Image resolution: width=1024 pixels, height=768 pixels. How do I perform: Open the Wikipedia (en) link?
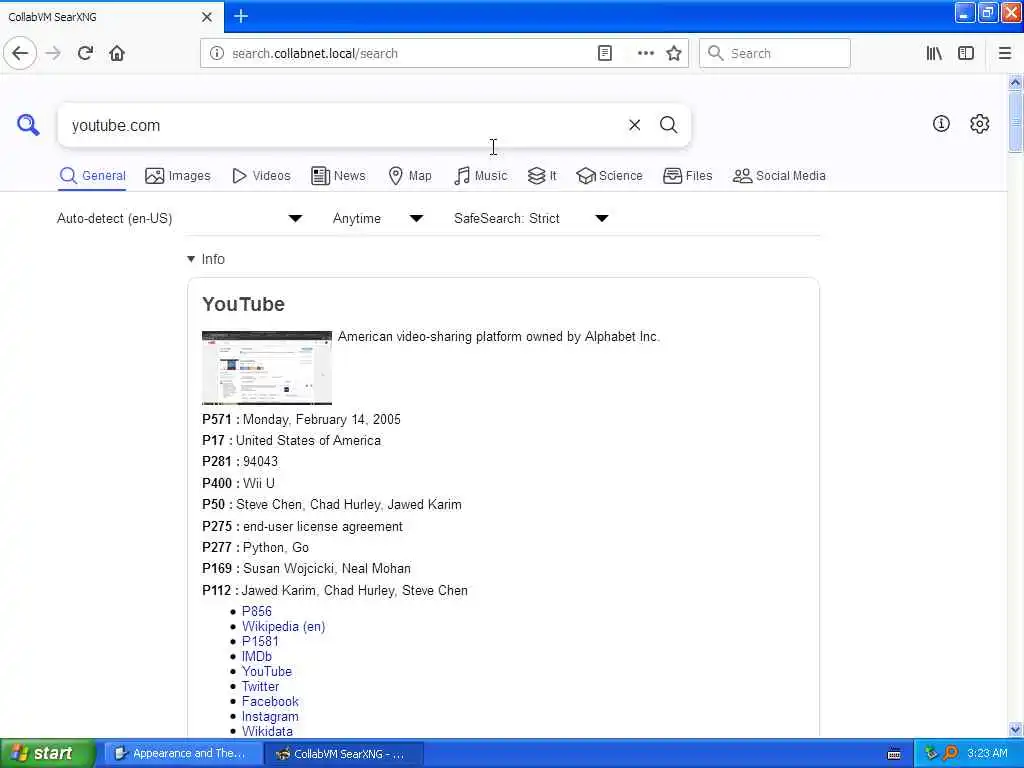(283, 626)
